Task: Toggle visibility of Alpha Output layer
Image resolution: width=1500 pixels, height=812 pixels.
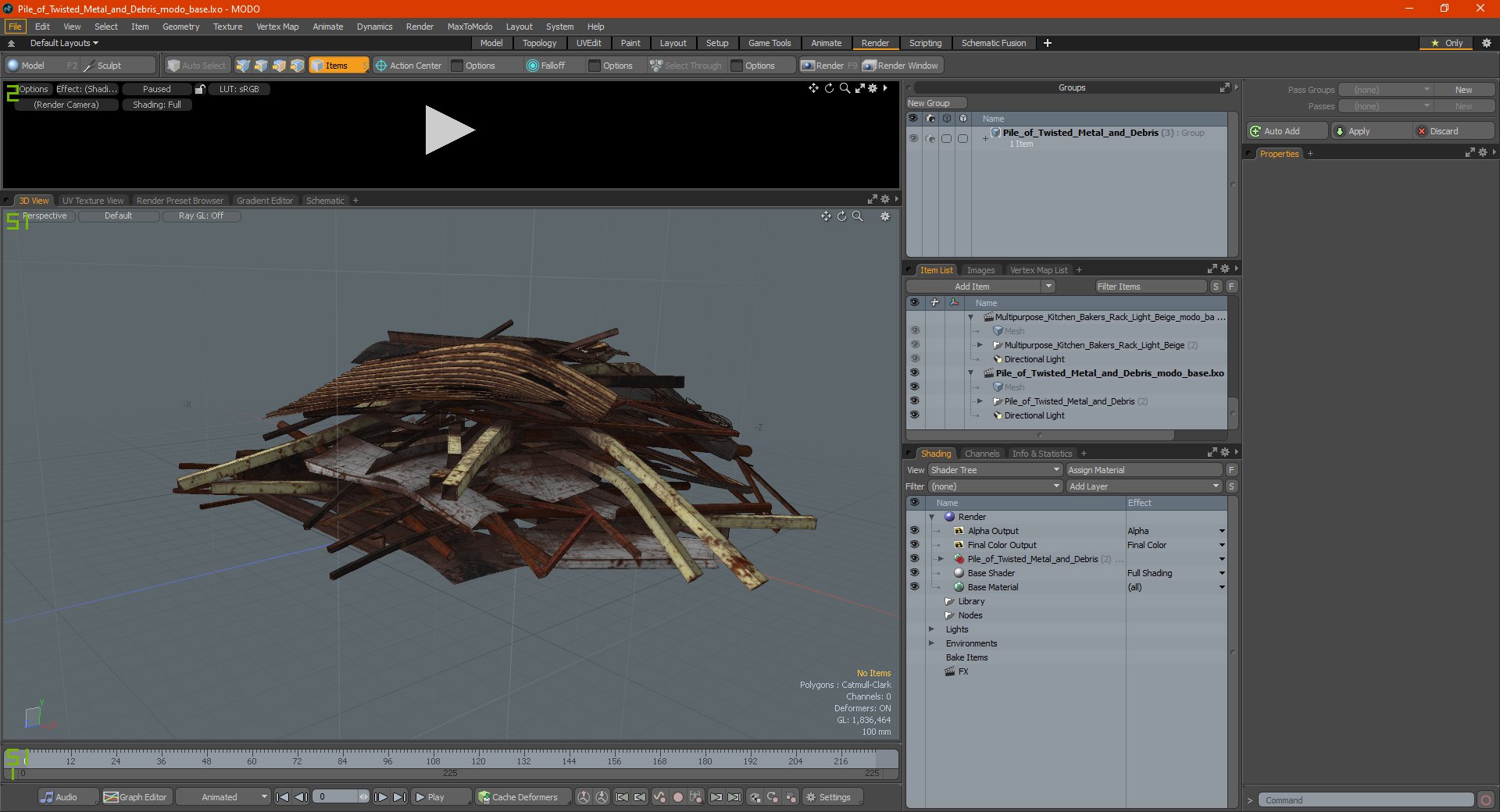Action: point(914,531)
